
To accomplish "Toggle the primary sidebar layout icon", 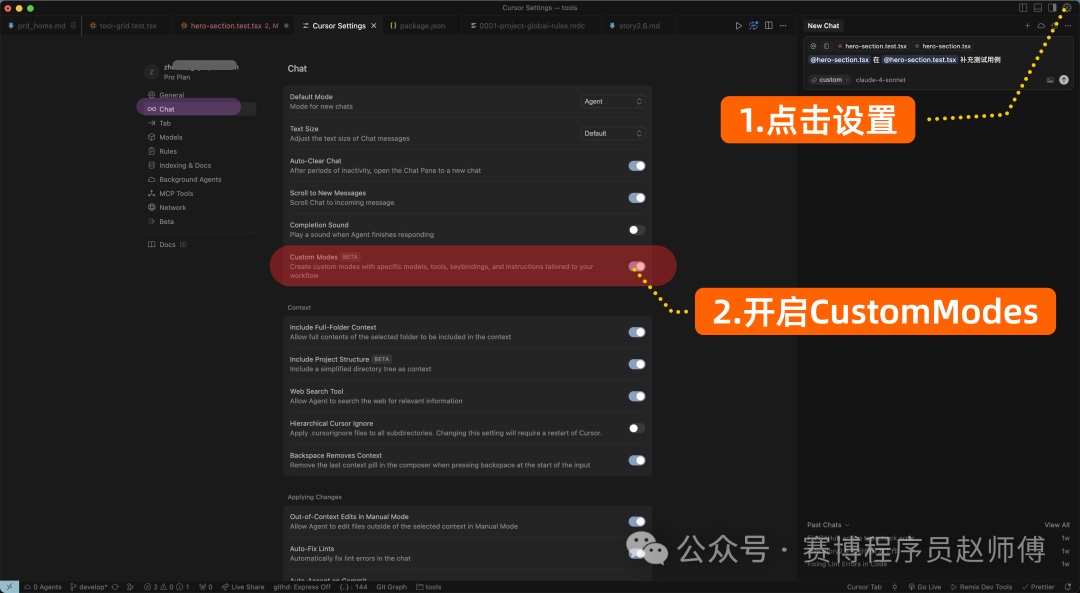I will (x=1023, y=8).
